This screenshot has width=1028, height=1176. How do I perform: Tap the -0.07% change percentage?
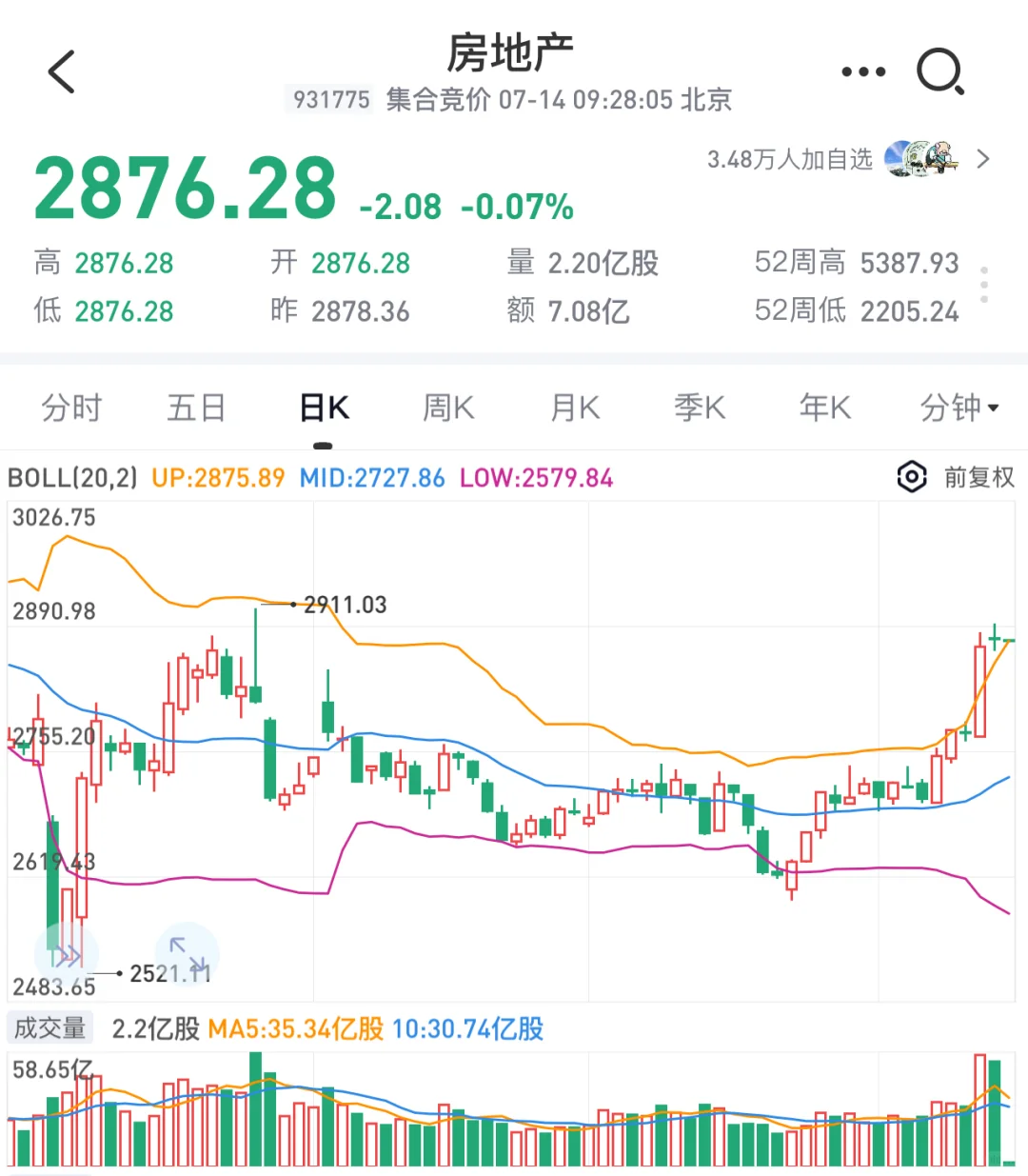[517, 207]
